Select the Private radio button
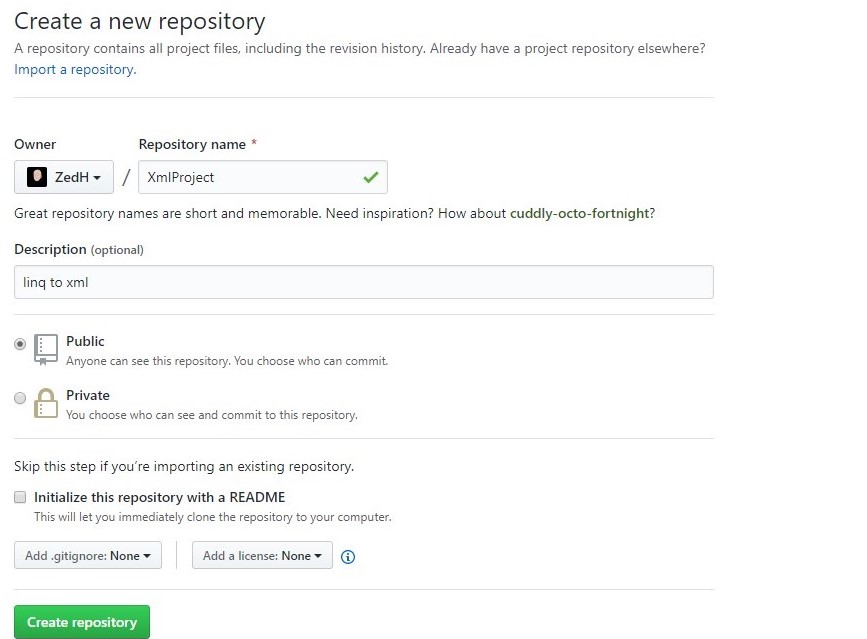This screenshot has height=639, width=867. pos(20,397)
